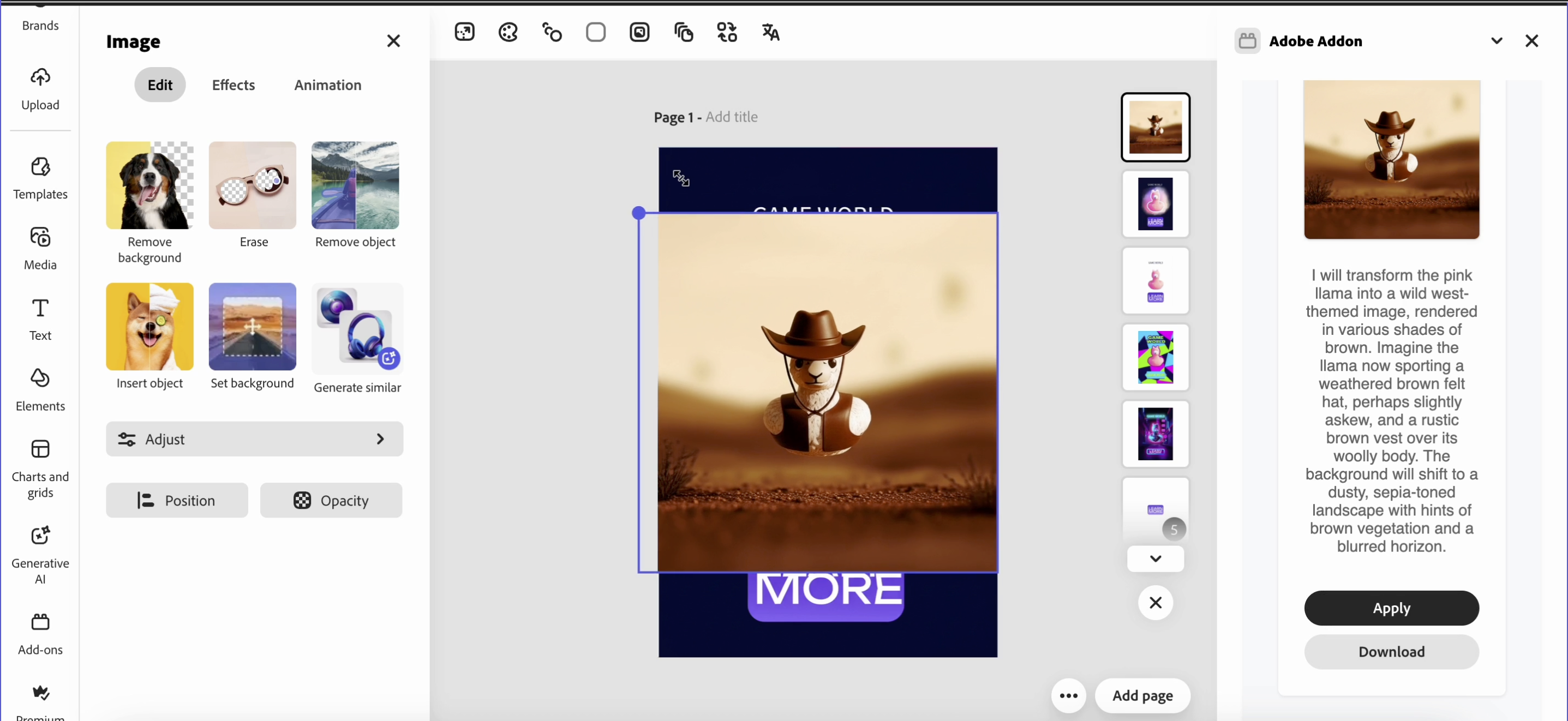The image size is (1568, 721).
Task: Collapse Adobe Addon panel with chevron
Action: coord(1496,41)
